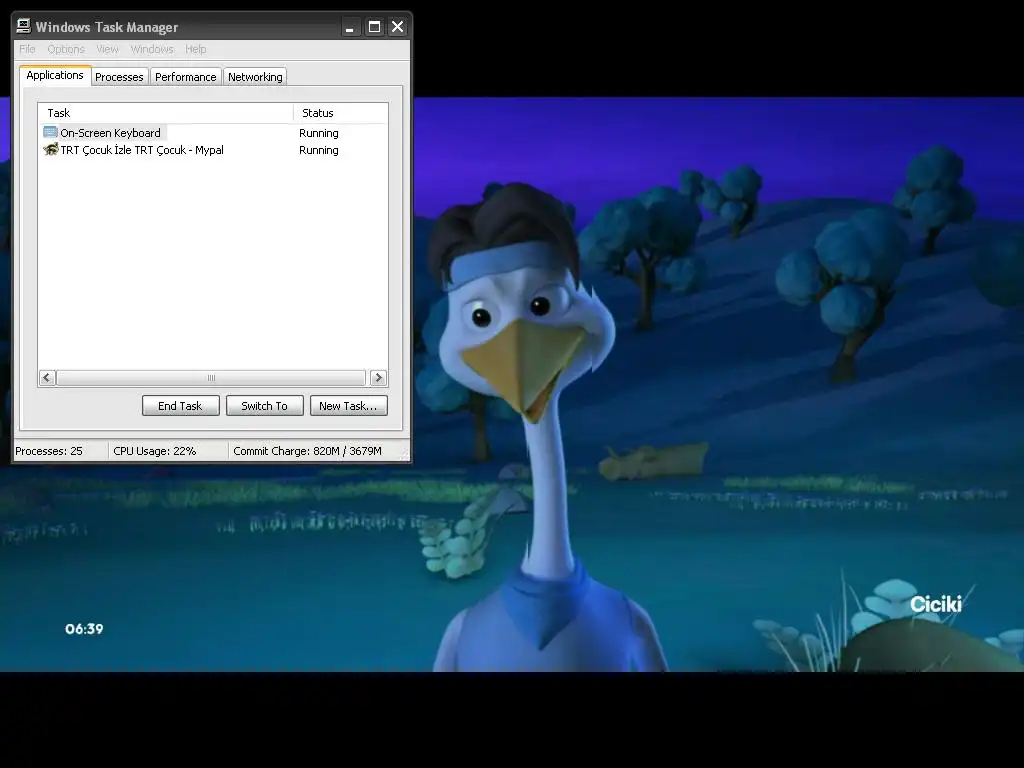This screenshot has width=1024, height=768.
Task: Click the Commit Charge status entry
Action: coord(308,451)
